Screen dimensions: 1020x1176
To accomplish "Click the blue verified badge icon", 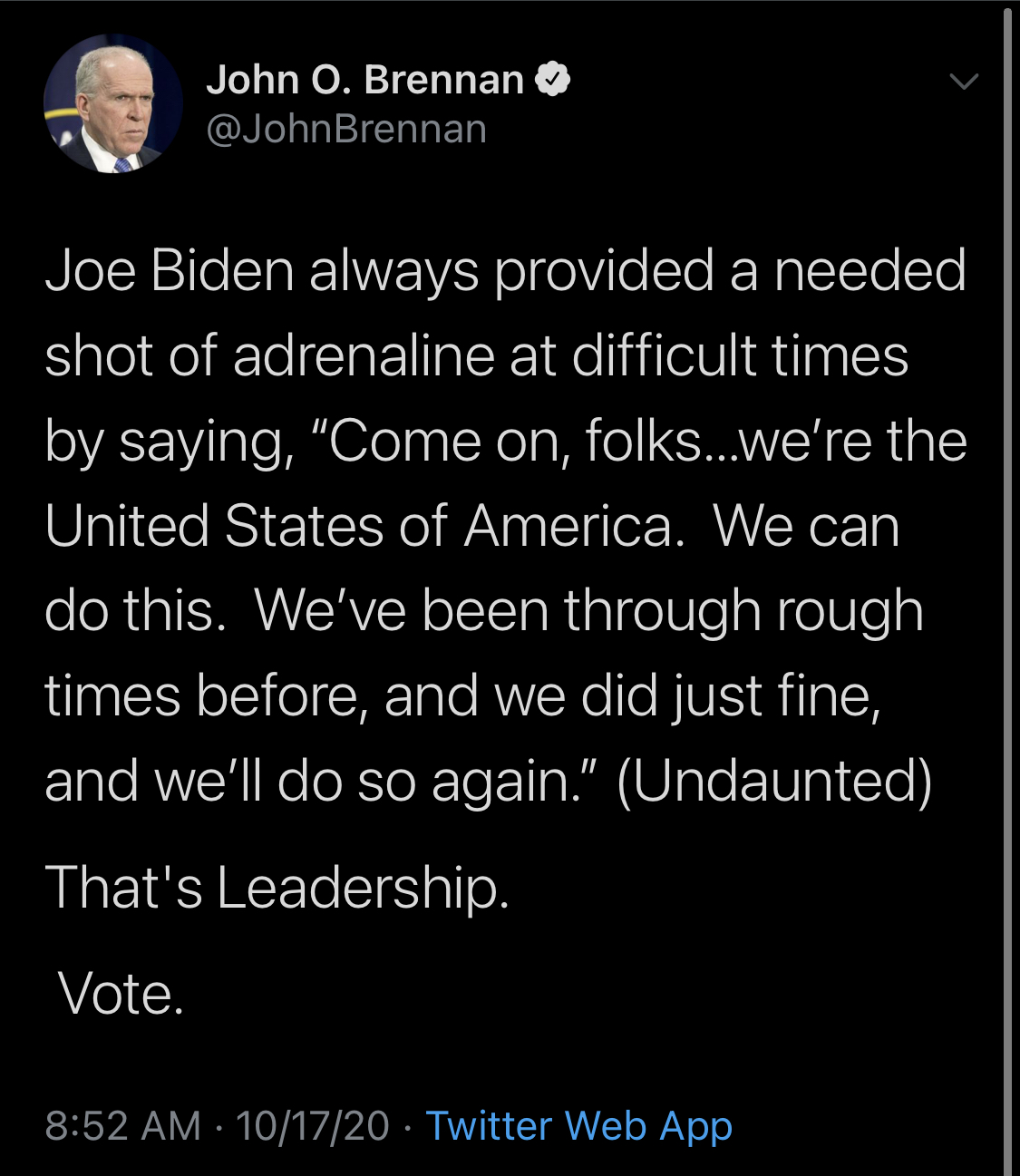I will pos(552,80).
